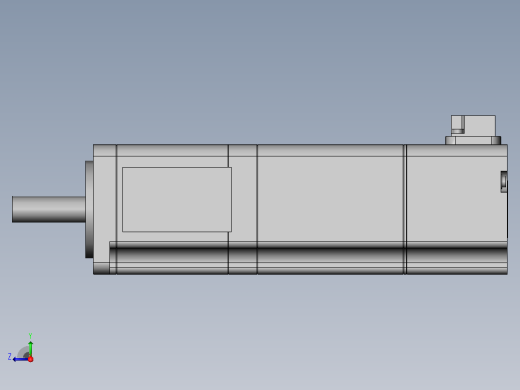520x390 pixels.
Task: Select the round pilot boss behind the shaft
Action: pyautogui.click(x=89, y=209)
